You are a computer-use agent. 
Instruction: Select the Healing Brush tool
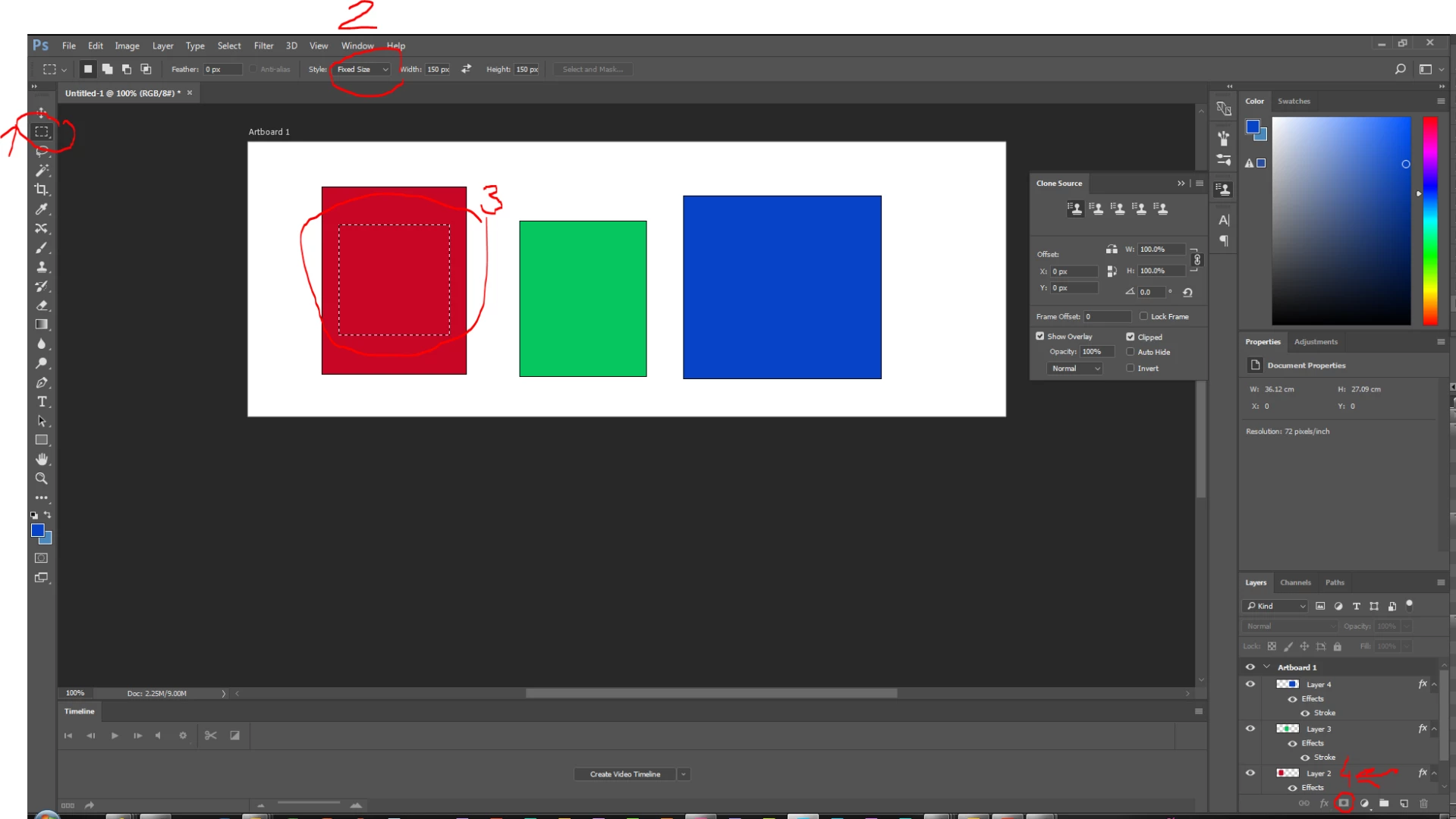[42, 228]
